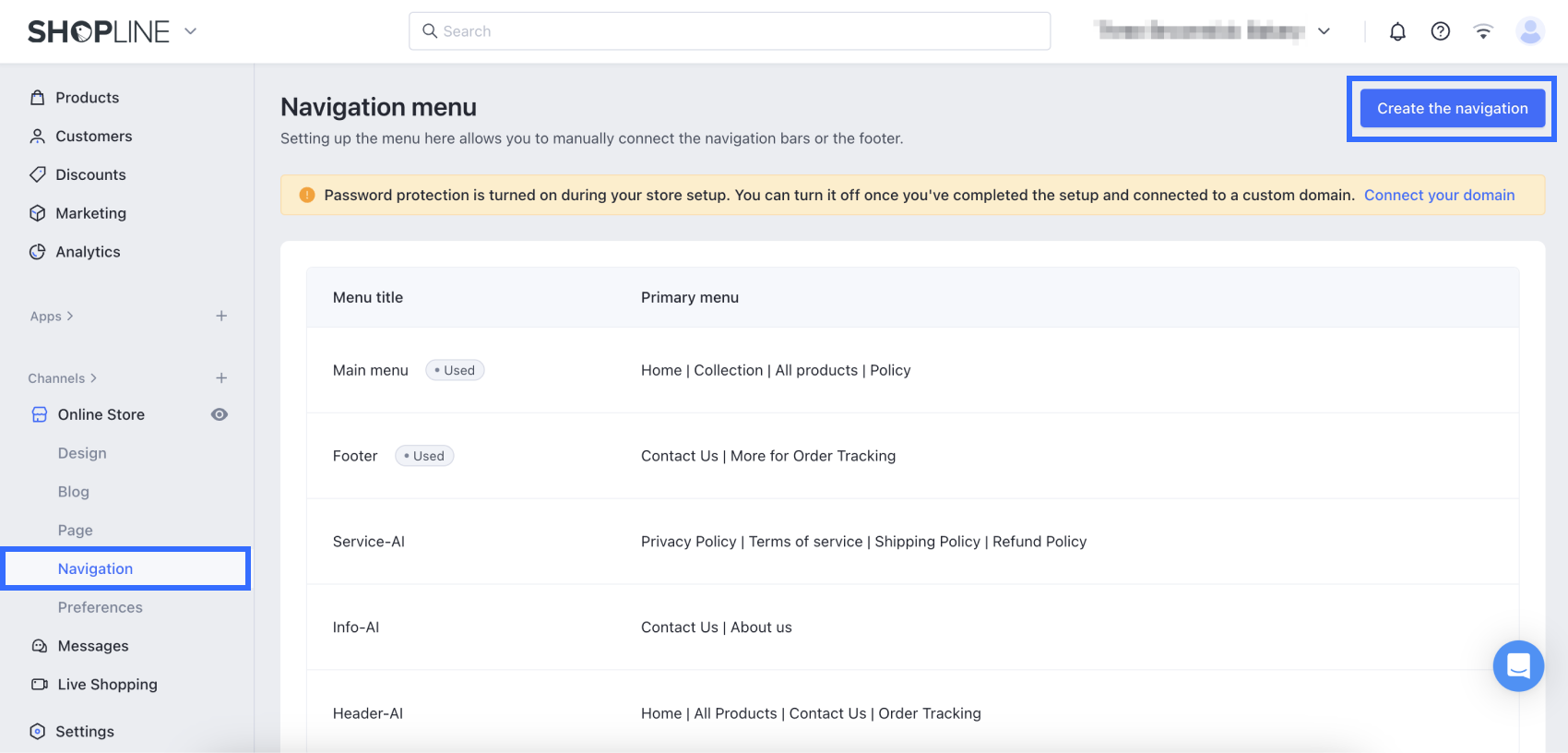The image size is (1568, 753).
Task: Add a channel with the plus icon
Action: coord(221,377)
